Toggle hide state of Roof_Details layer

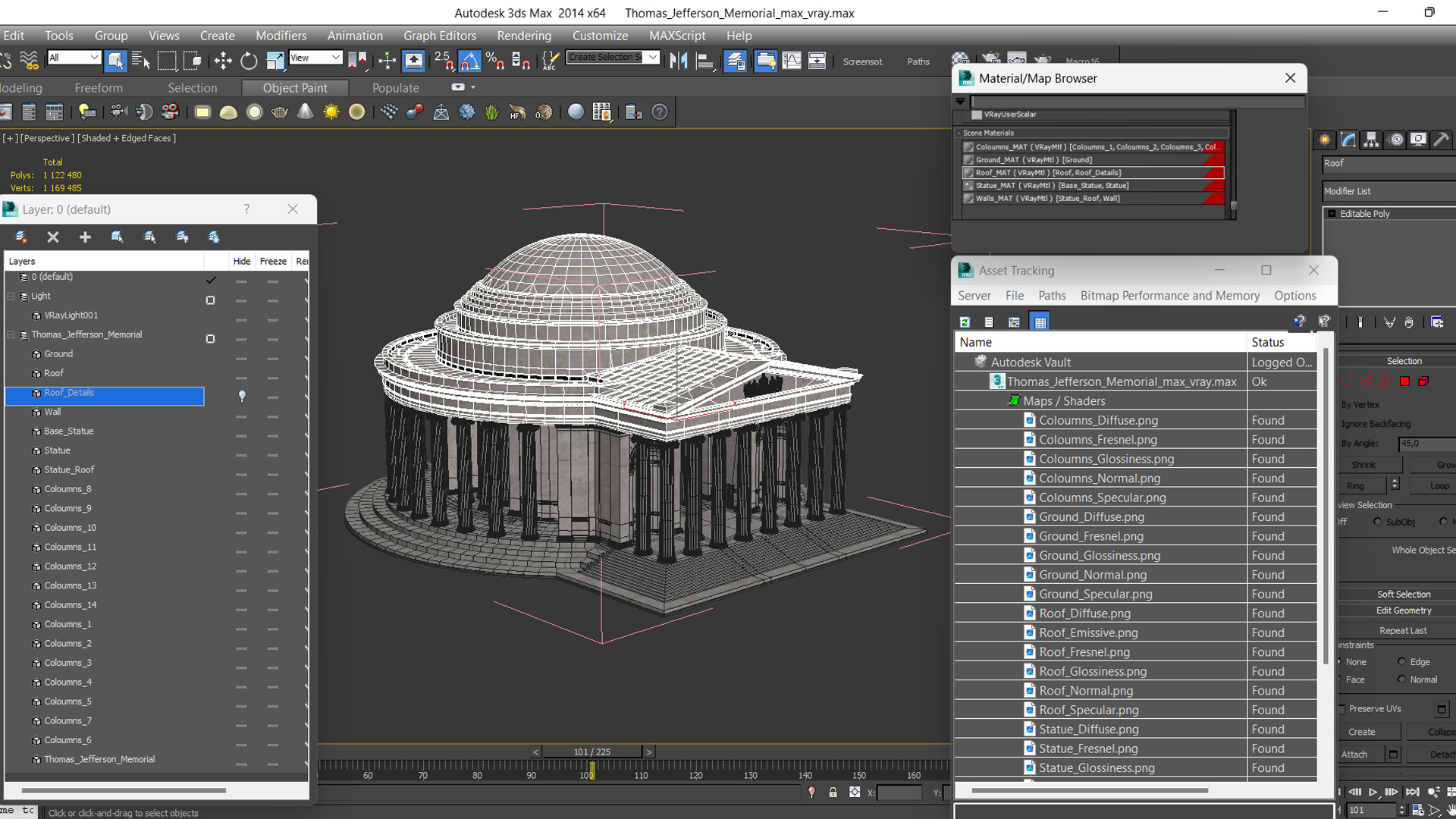[242, 396]
